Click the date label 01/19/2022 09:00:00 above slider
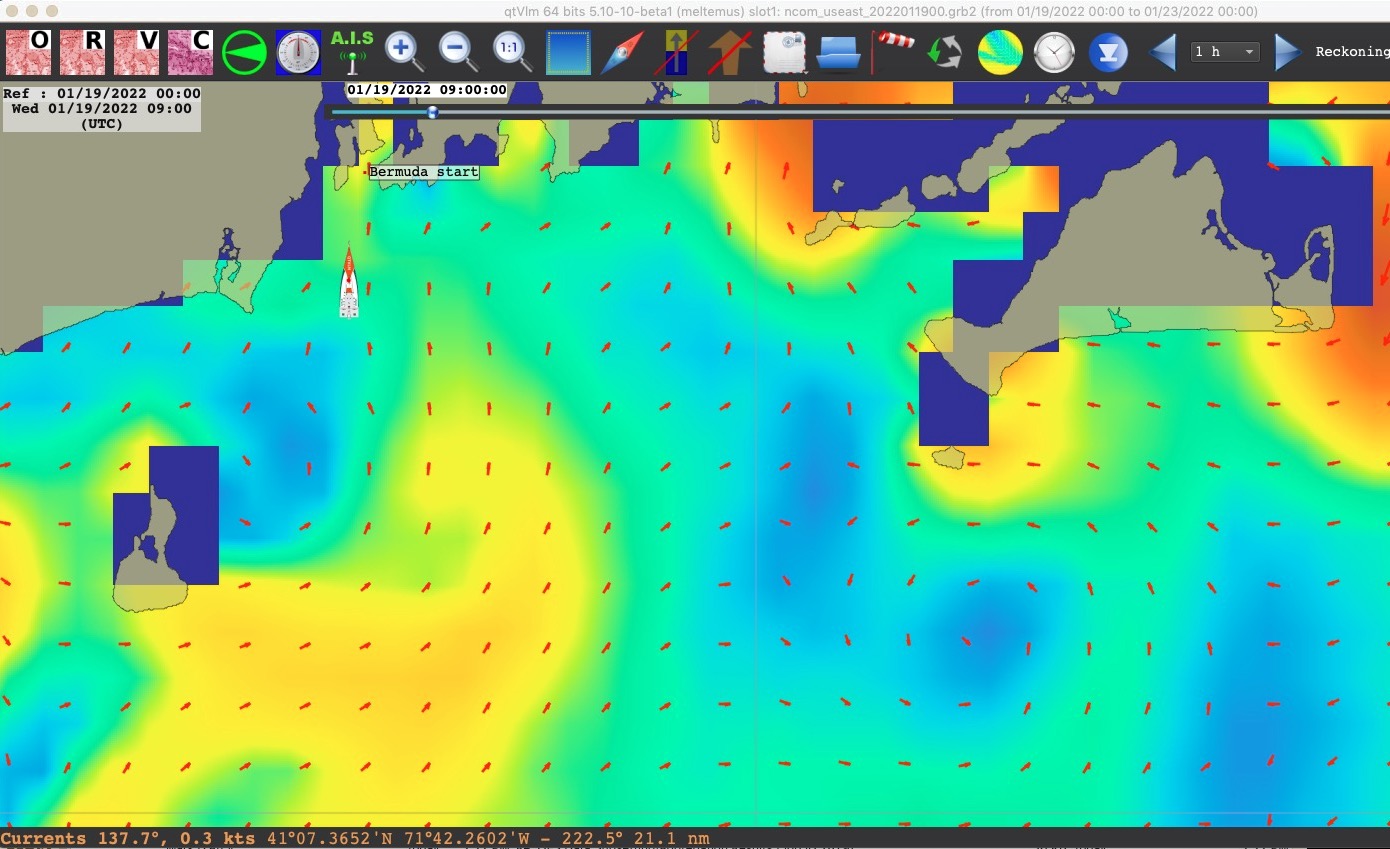Image resolution: width=1390 pixels, height=849 pixels. click(x=427, y=90)
